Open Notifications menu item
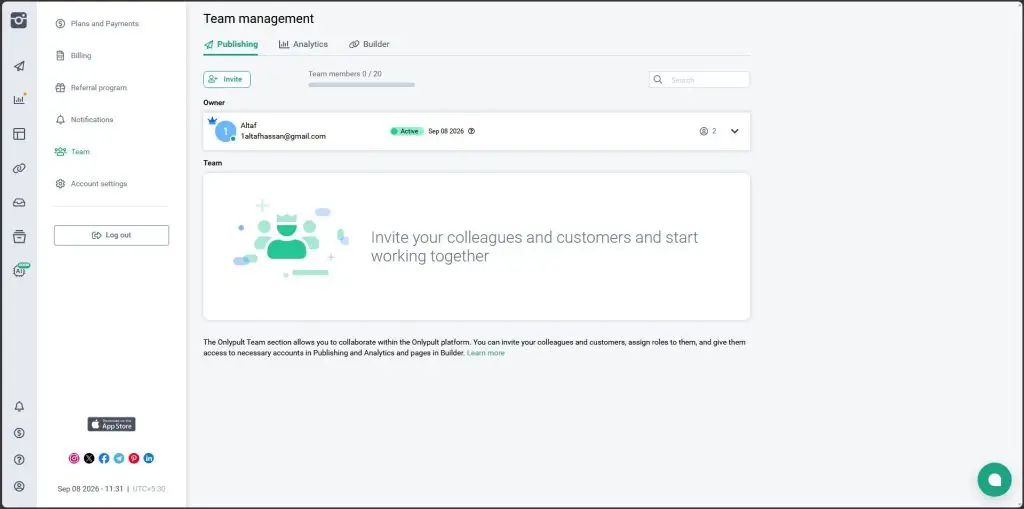This screenshot has width=1024, height=509. pos(84,120)
